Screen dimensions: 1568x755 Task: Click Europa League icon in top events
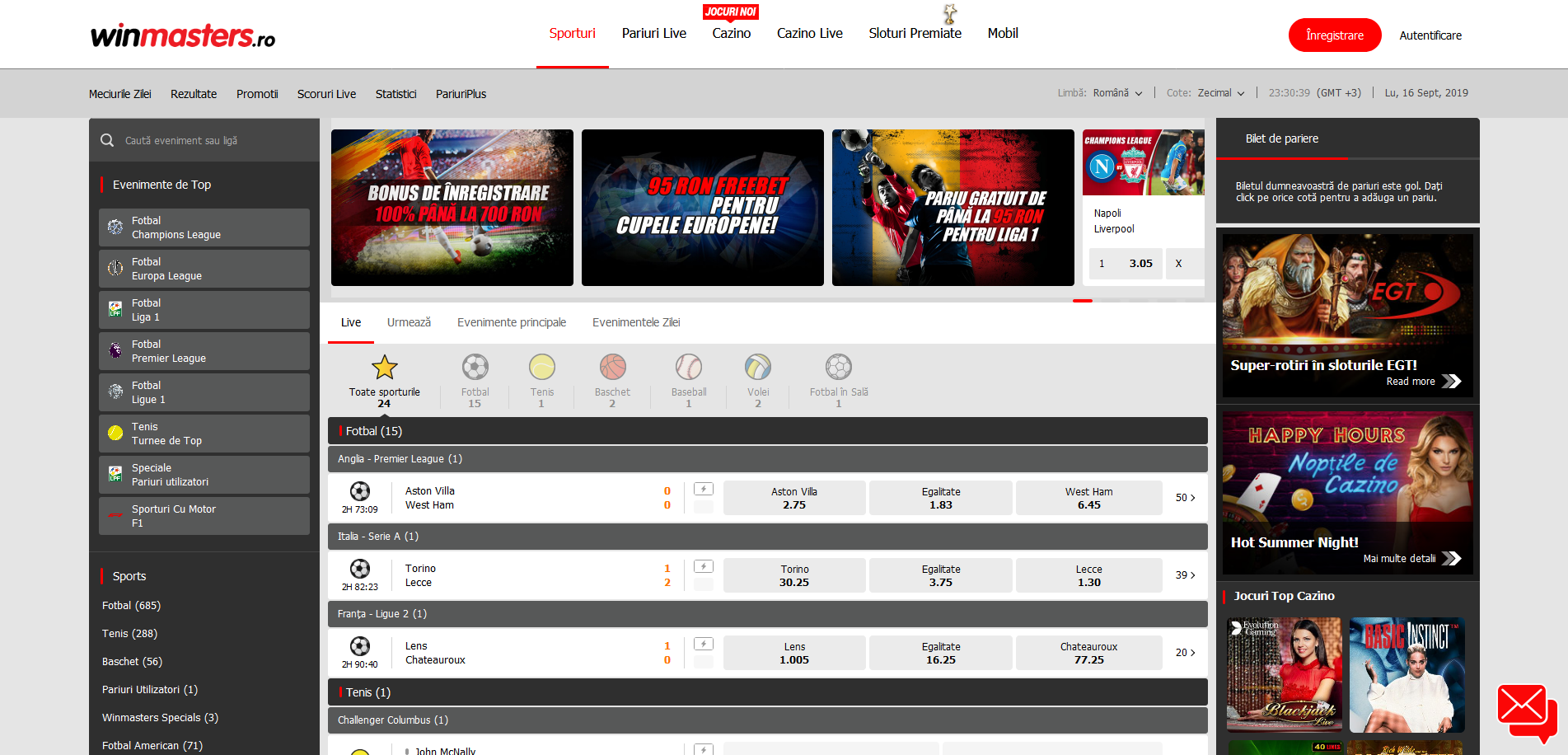point(115,268)
